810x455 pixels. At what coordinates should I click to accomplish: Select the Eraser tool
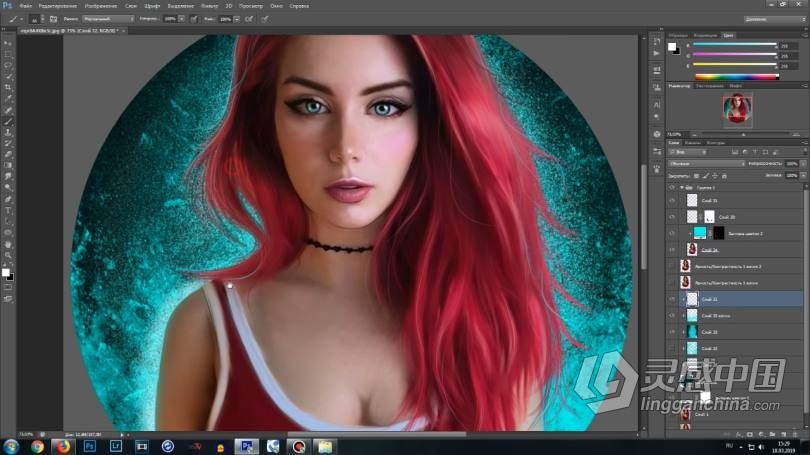pyautogui.click(x=8, y=154)
